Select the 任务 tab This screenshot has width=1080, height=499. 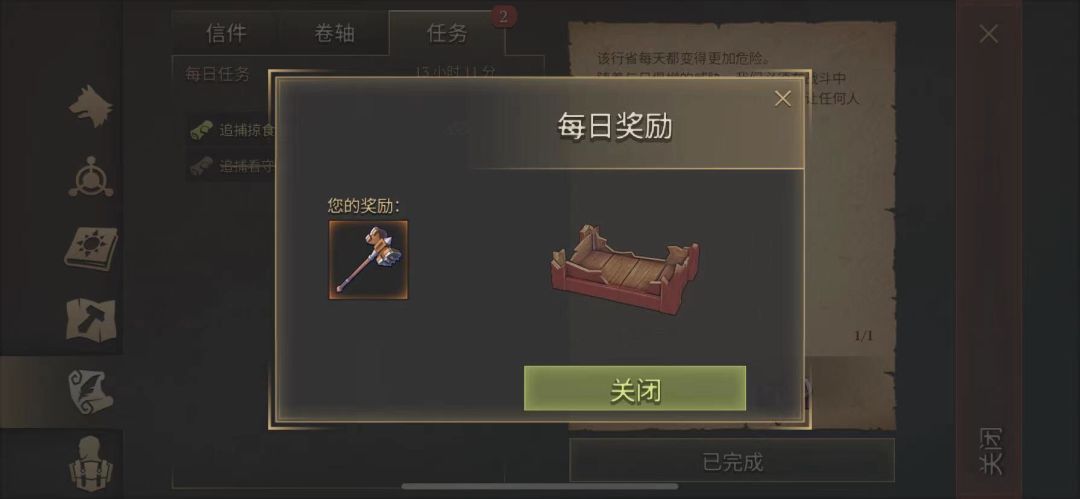(x=447, y=33)
